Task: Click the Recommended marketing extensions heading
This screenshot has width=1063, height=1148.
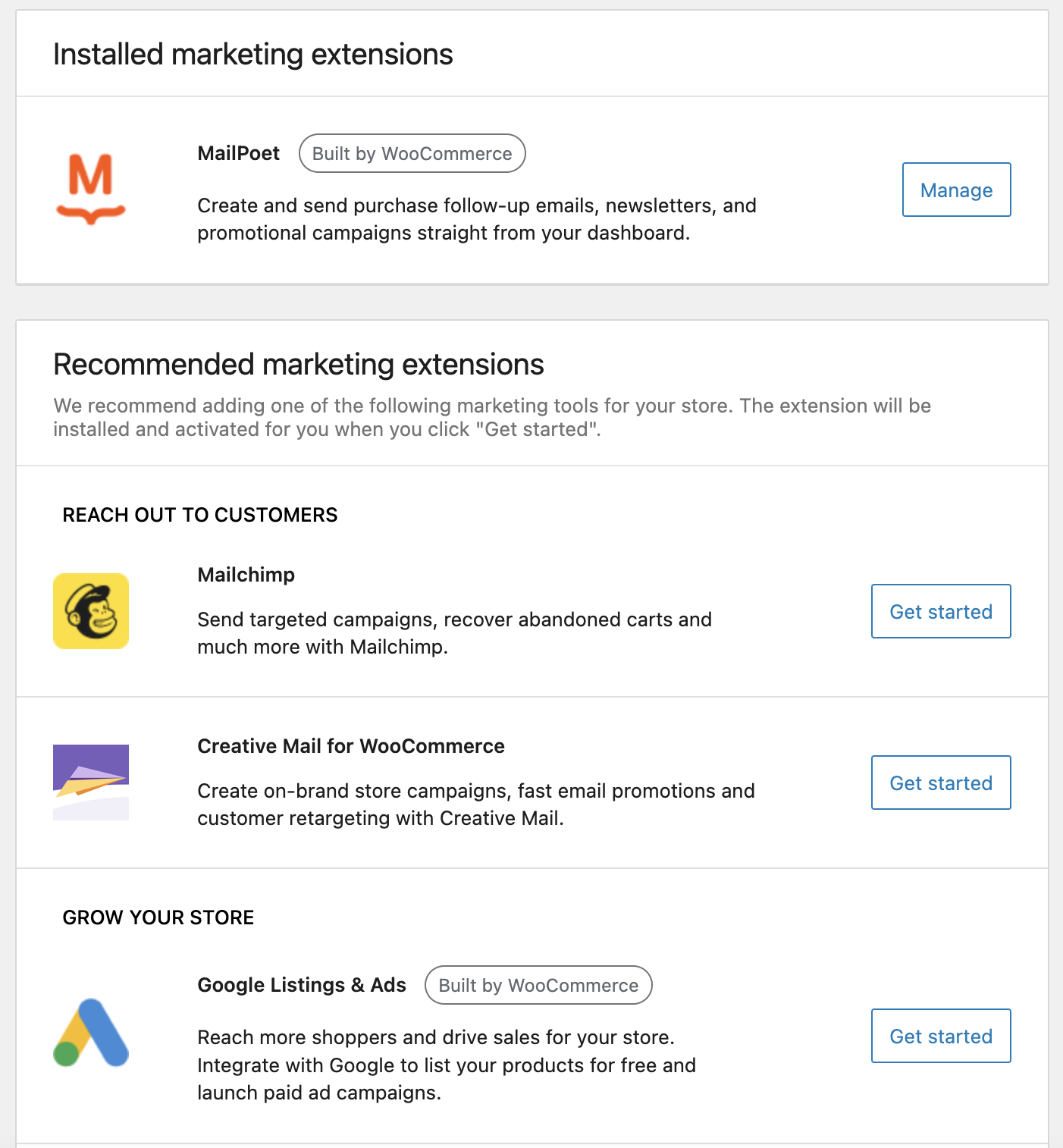Action: pos(298,365)
